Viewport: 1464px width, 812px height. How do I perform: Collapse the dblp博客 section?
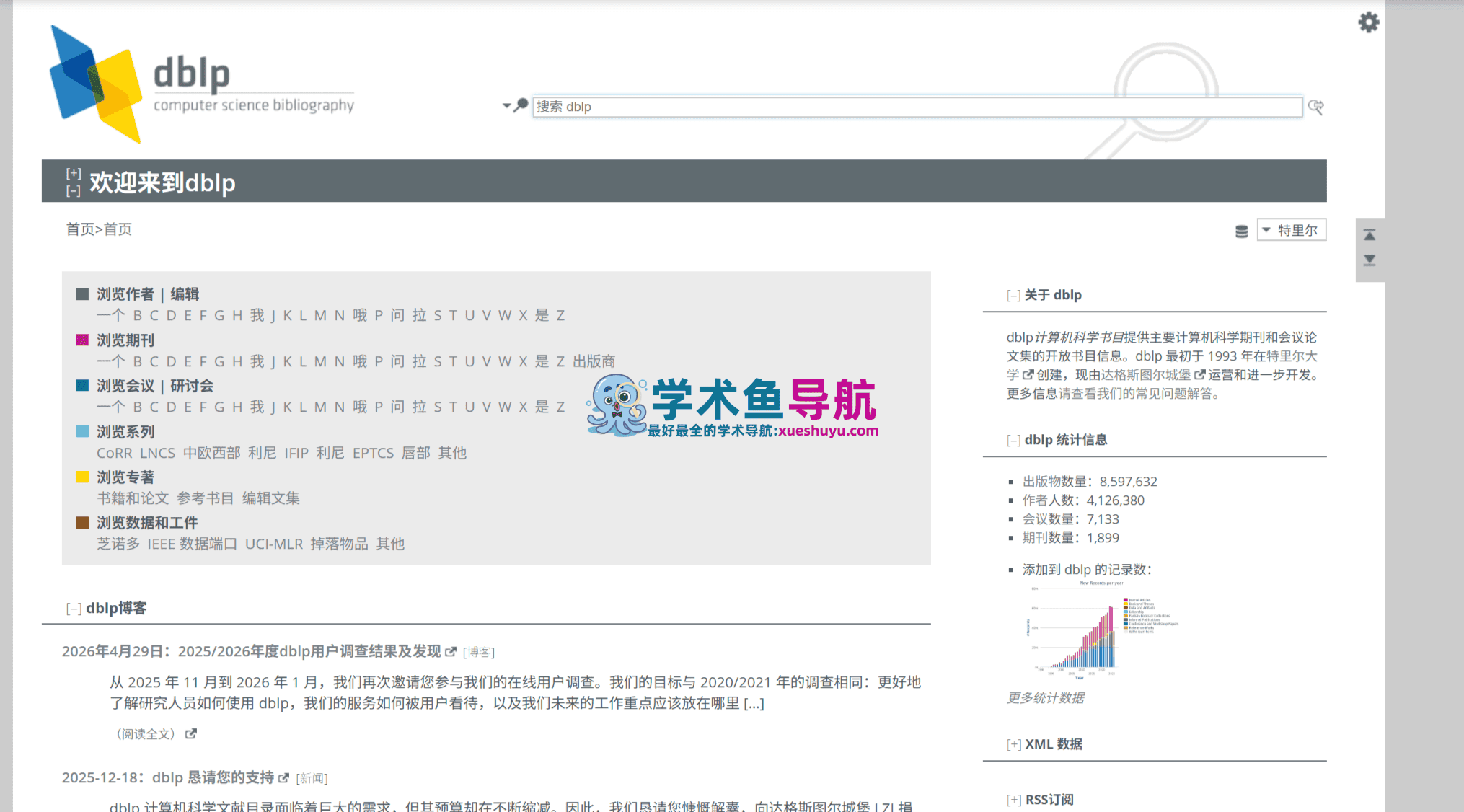click(x=74, y=609)
